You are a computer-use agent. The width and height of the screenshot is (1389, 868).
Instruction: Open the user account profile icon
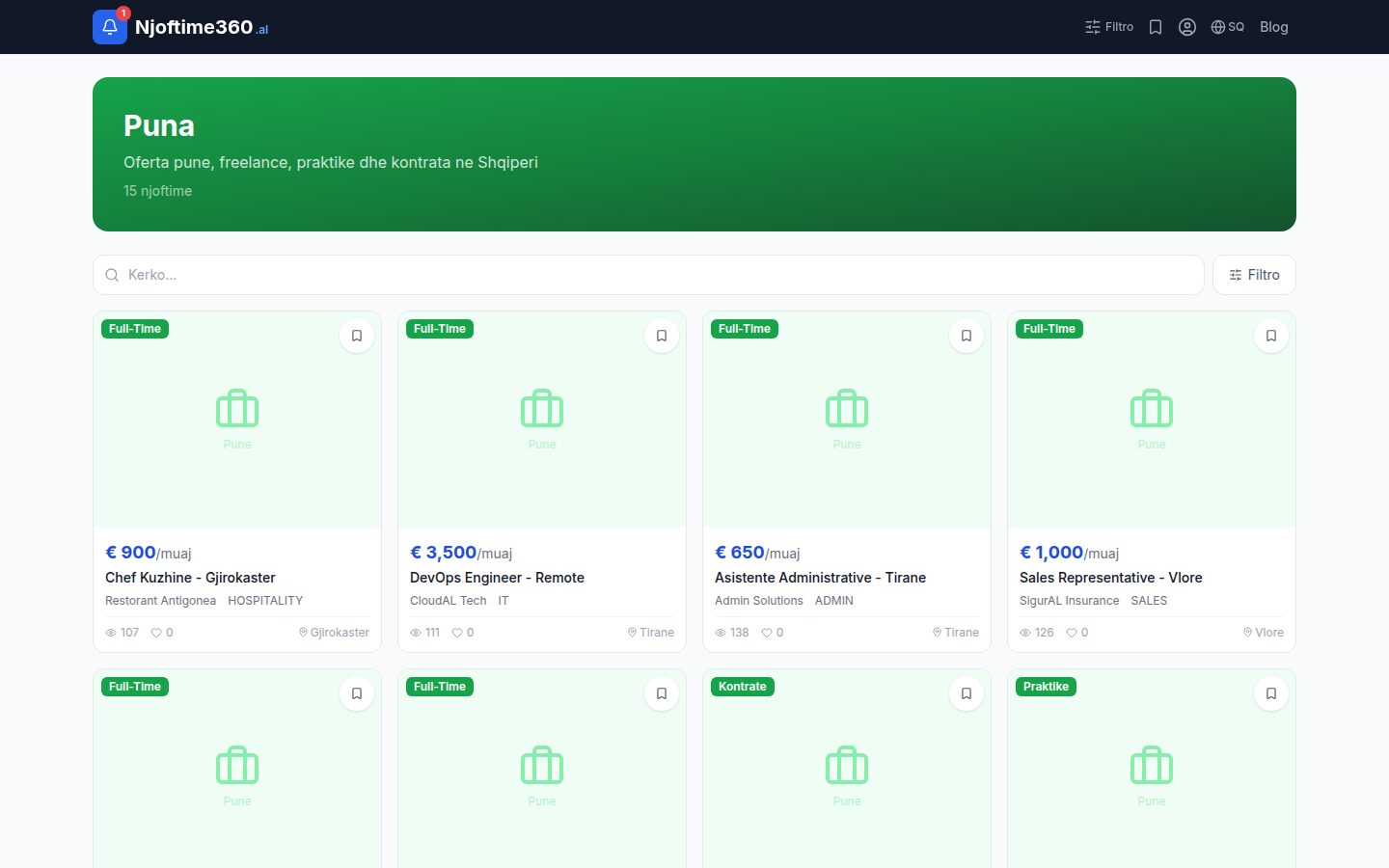[1187, 27]
